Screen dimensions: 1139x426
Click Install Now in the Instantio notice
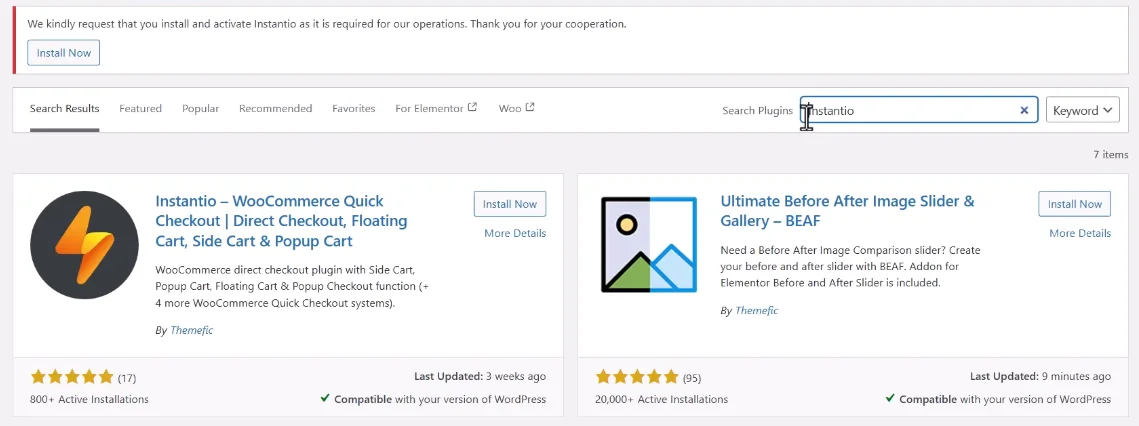(63, 53)
